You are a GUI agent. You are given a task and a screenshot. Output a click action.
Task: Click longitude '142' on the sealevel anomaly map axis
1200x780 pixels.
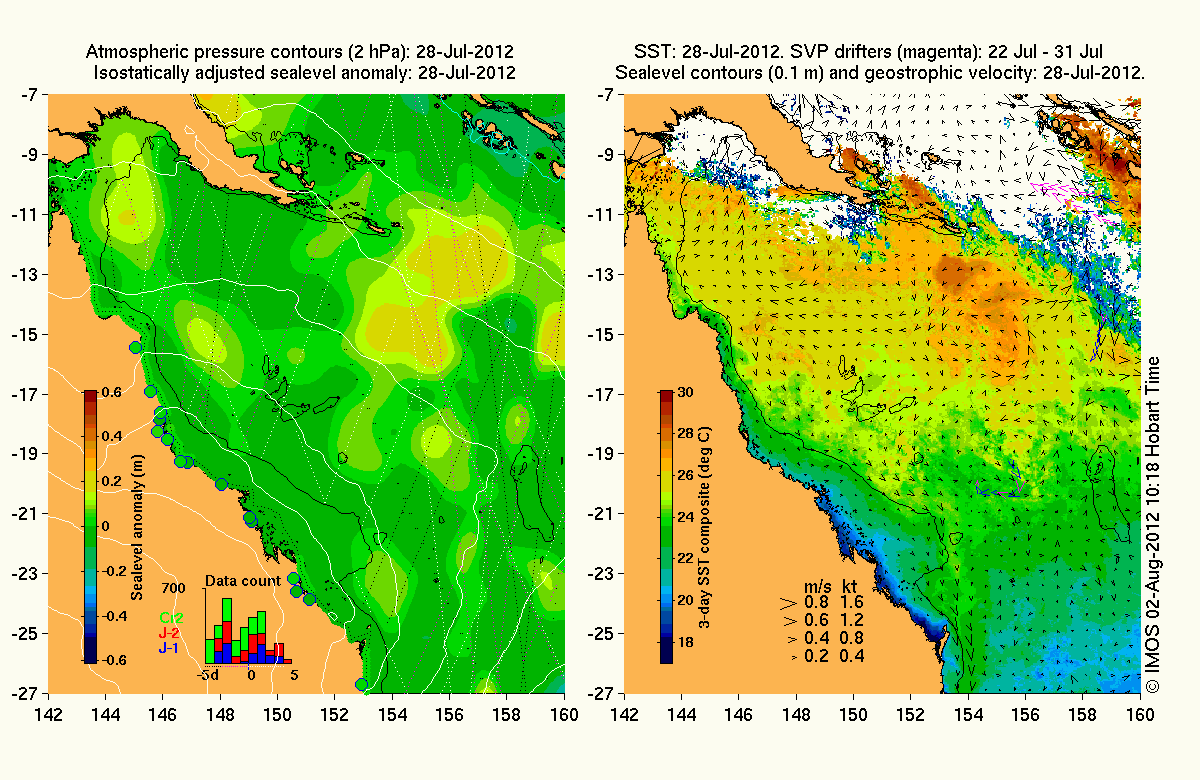pyautogui.click(x=49, y=715)
